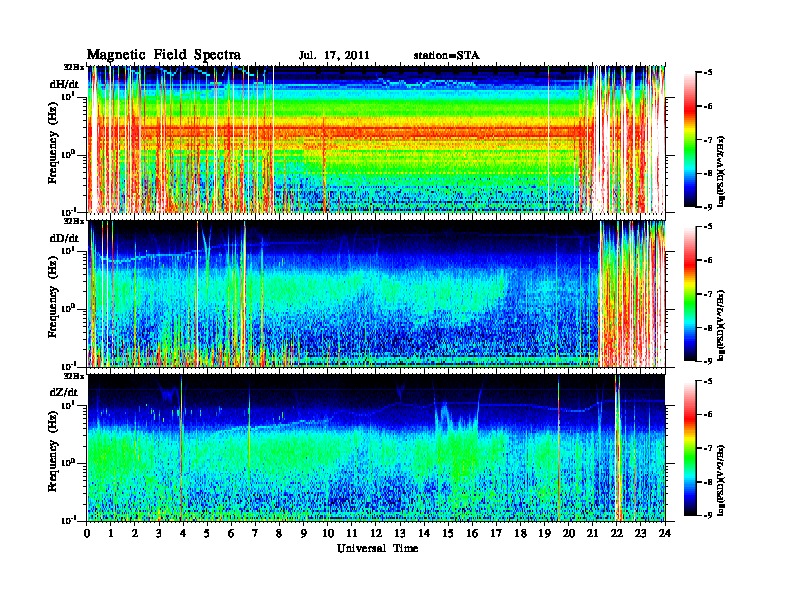The height and width of the screenshot is (612, 792).
Task: Click the dD/dt panel "Frequency (Hz)" label
Action: [53, 297]
